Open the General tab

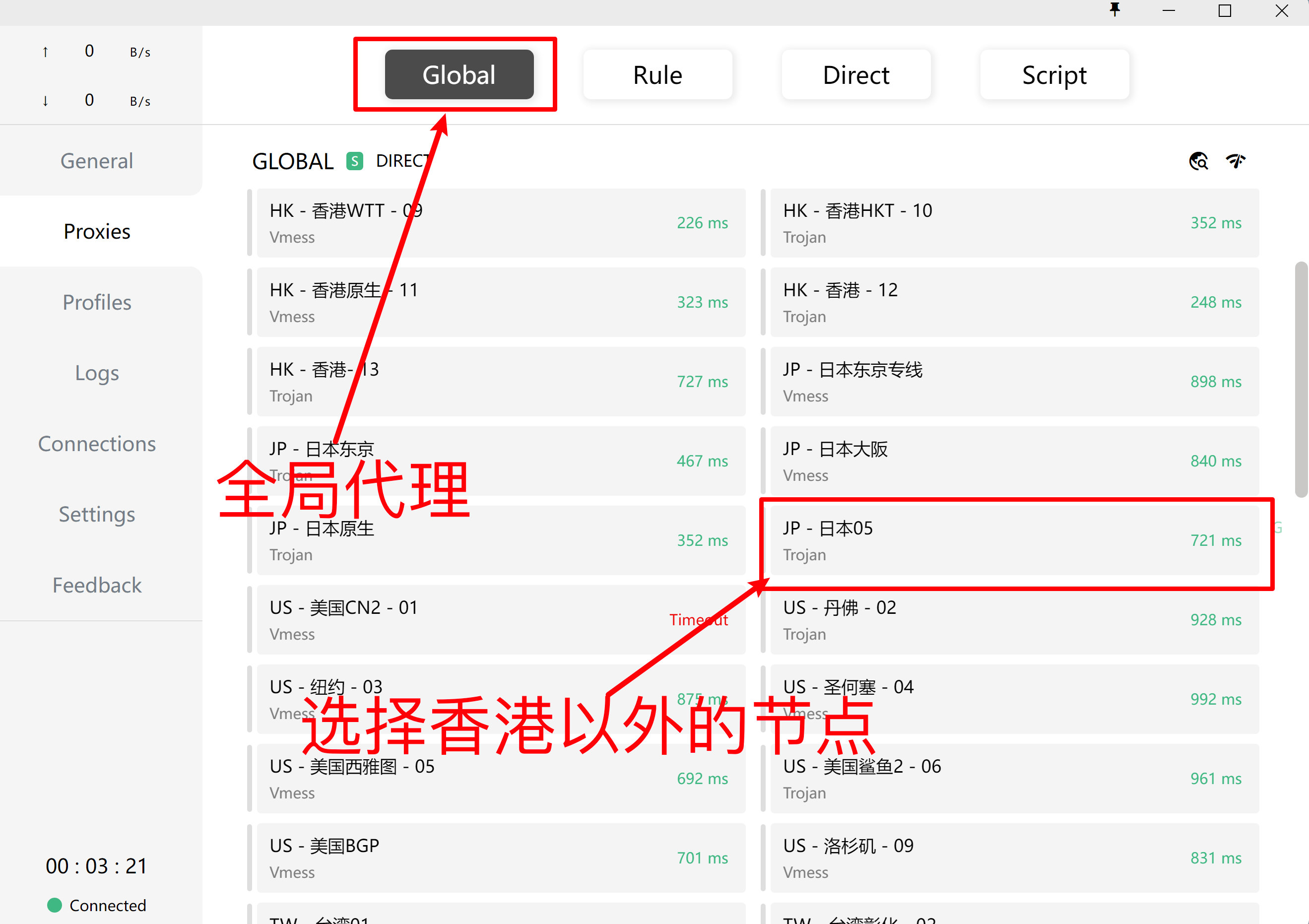97,161
